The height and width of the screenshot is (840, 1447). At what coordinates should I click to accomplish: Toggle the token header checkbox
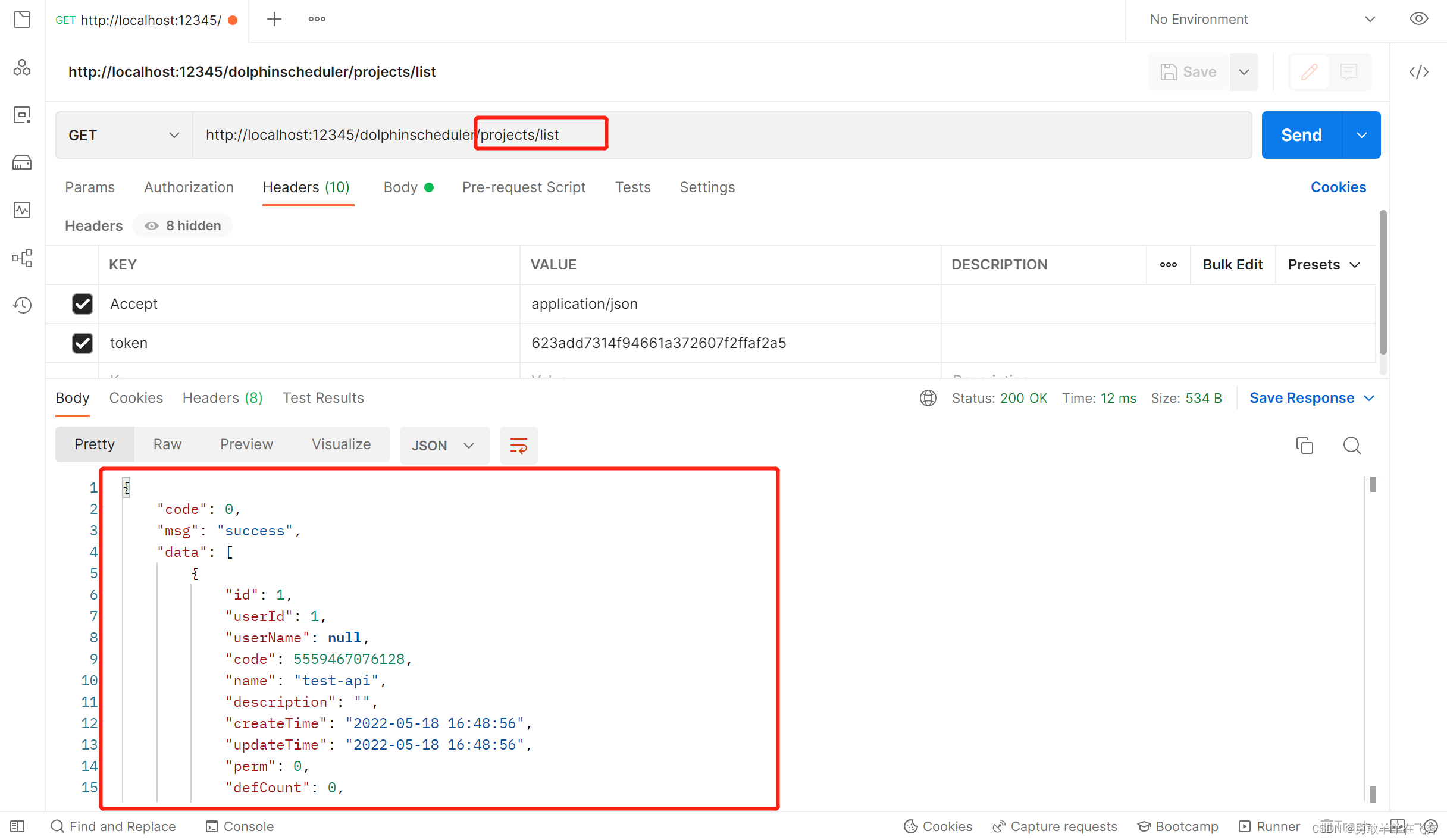click(83, 343)
